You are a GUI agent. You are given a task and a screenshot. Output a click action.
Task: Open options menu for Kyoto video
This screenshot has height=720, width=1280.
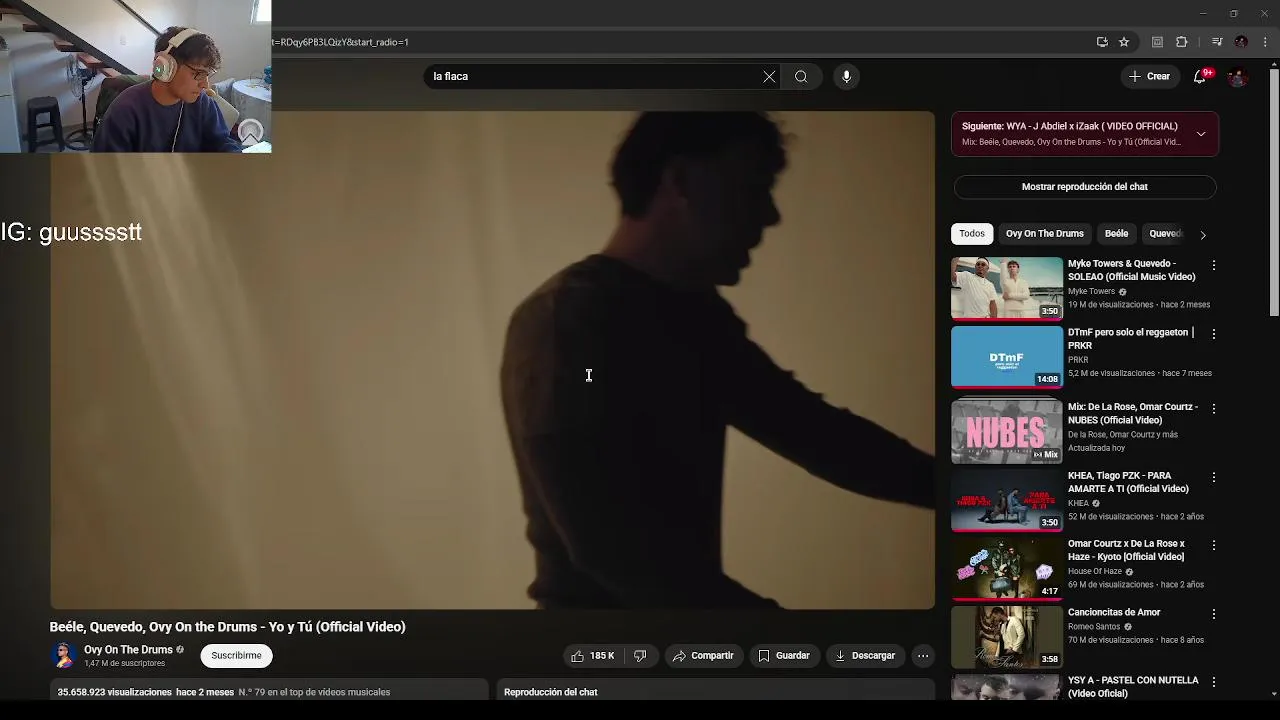tap(1214, 546)
